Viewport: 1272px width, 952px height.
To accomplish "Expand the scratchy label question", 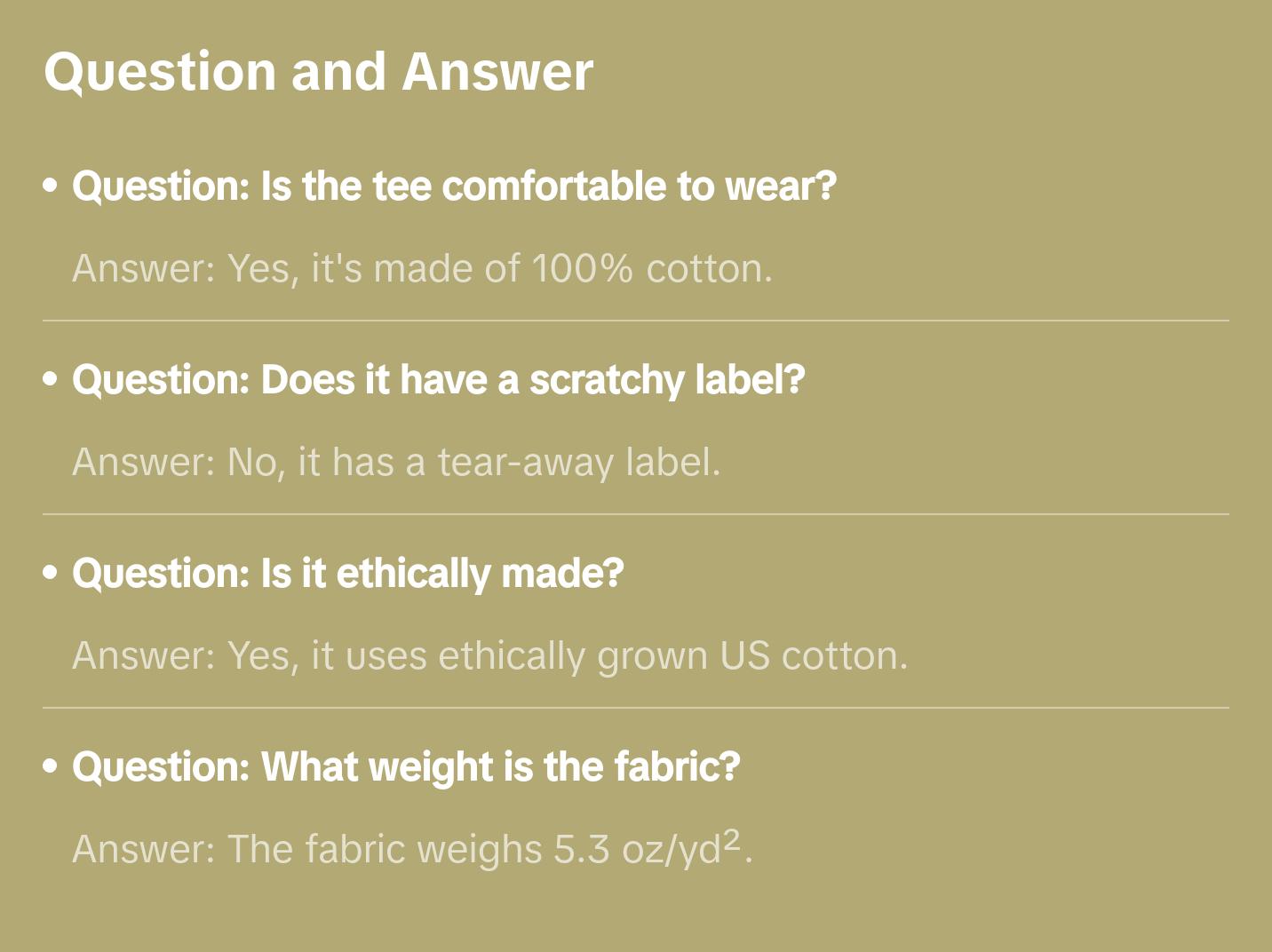I will pos(438,380).
